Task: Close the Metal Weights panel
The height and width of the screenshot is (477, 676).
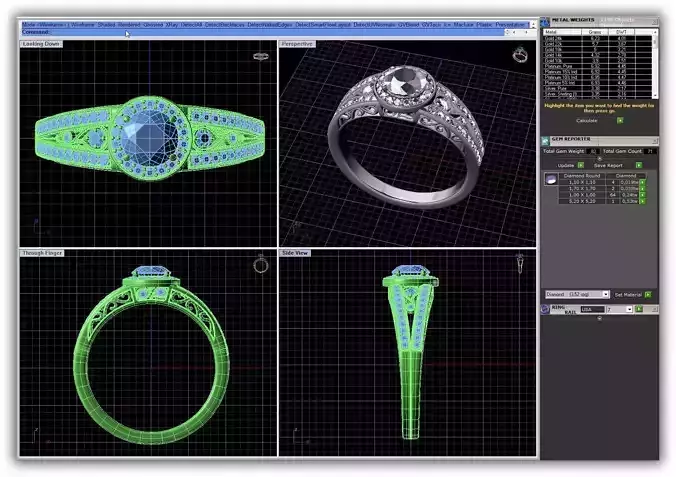Action: [x=655, y=21]
